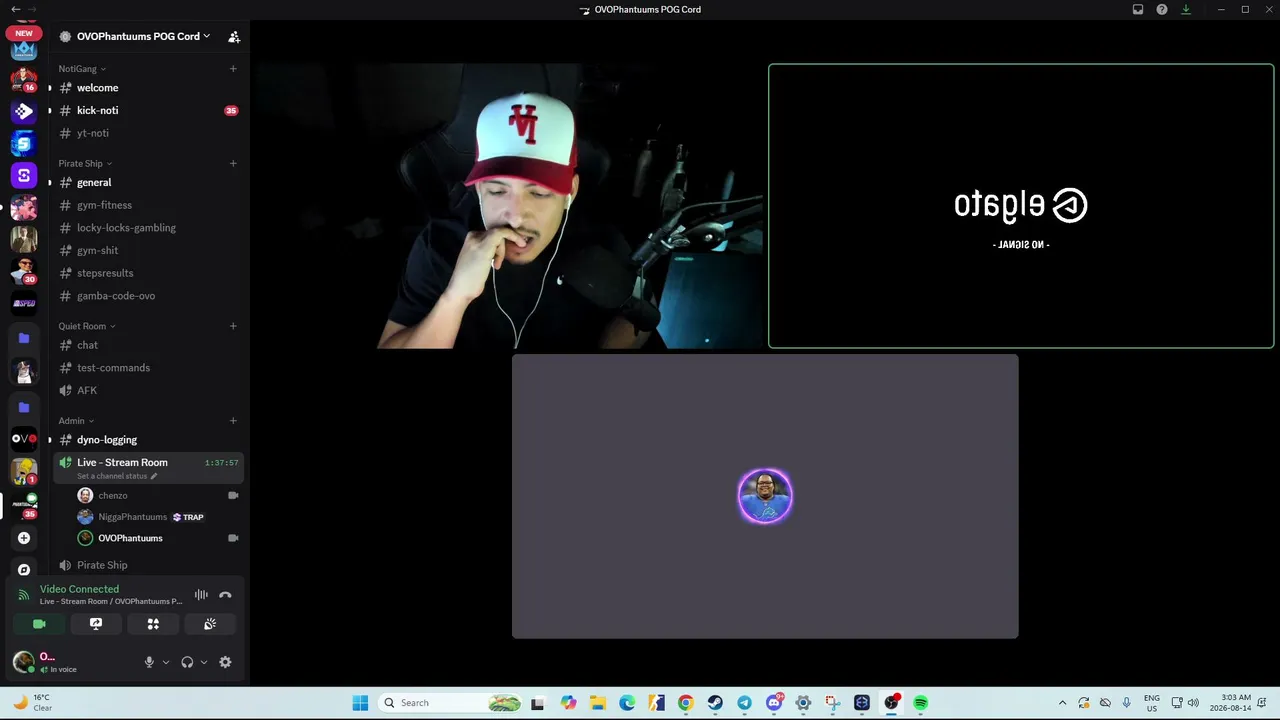Toggle noise suppression waveform icon
This screenshot has width=1280, height=720.
(201, 595)
